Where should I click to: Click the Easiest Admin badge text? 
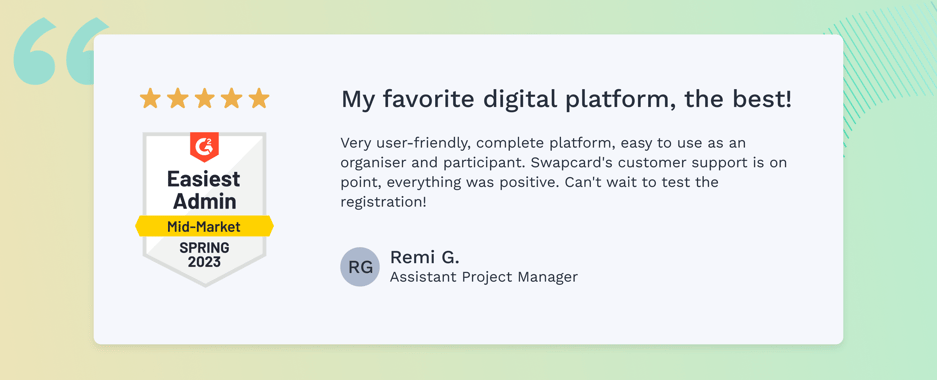tap(204, 190)
